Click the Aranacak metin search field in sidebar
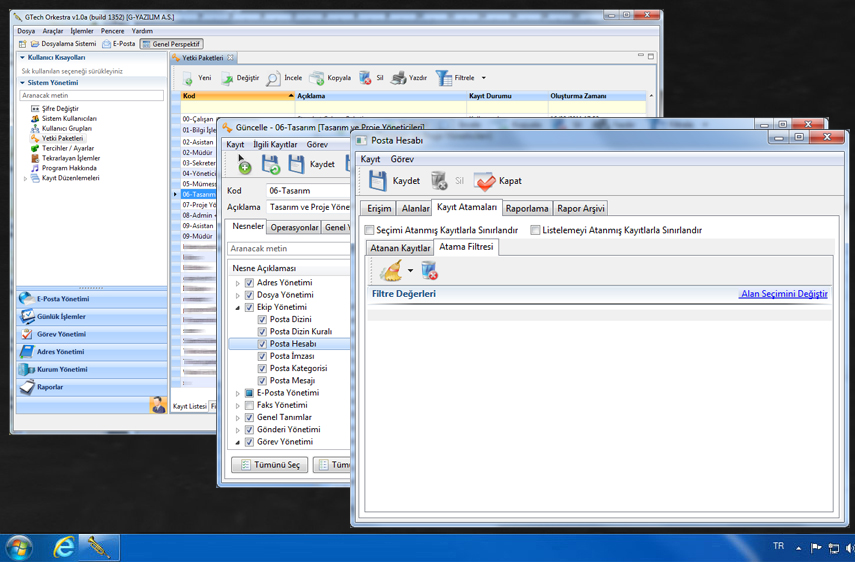 [x=91, y=96]
